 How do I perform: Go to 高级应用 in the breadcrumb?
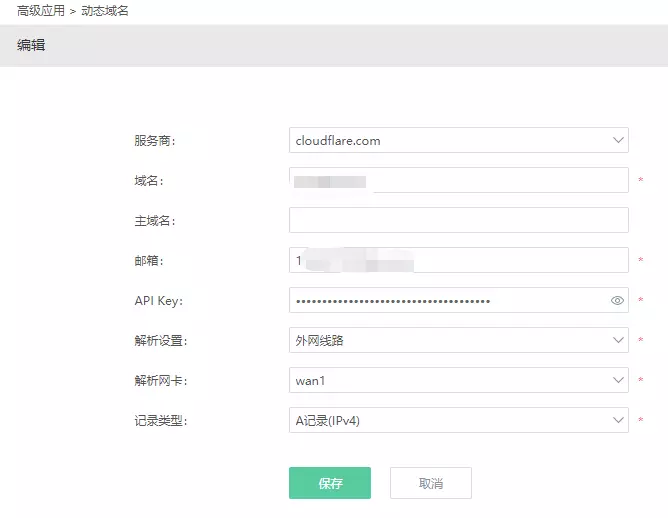click(40, 11)
